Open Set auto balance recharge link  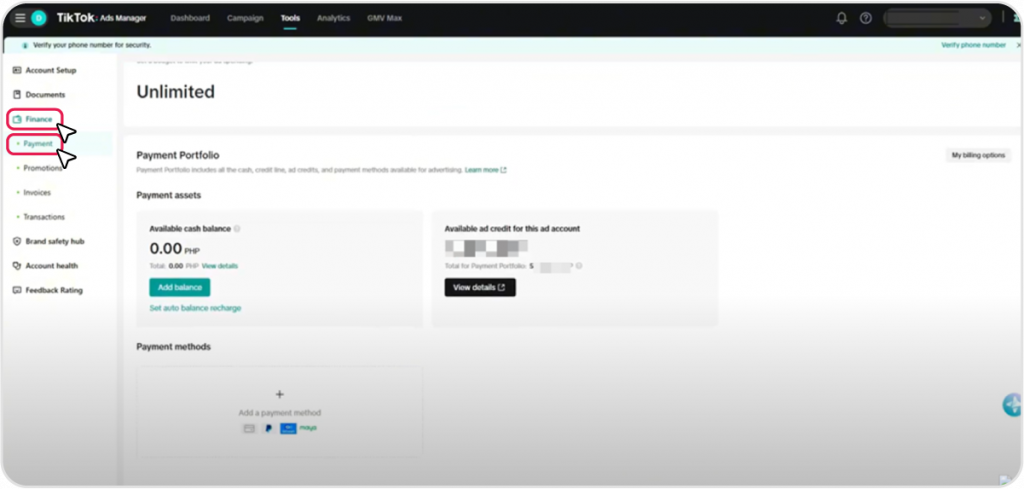point(195,308)
